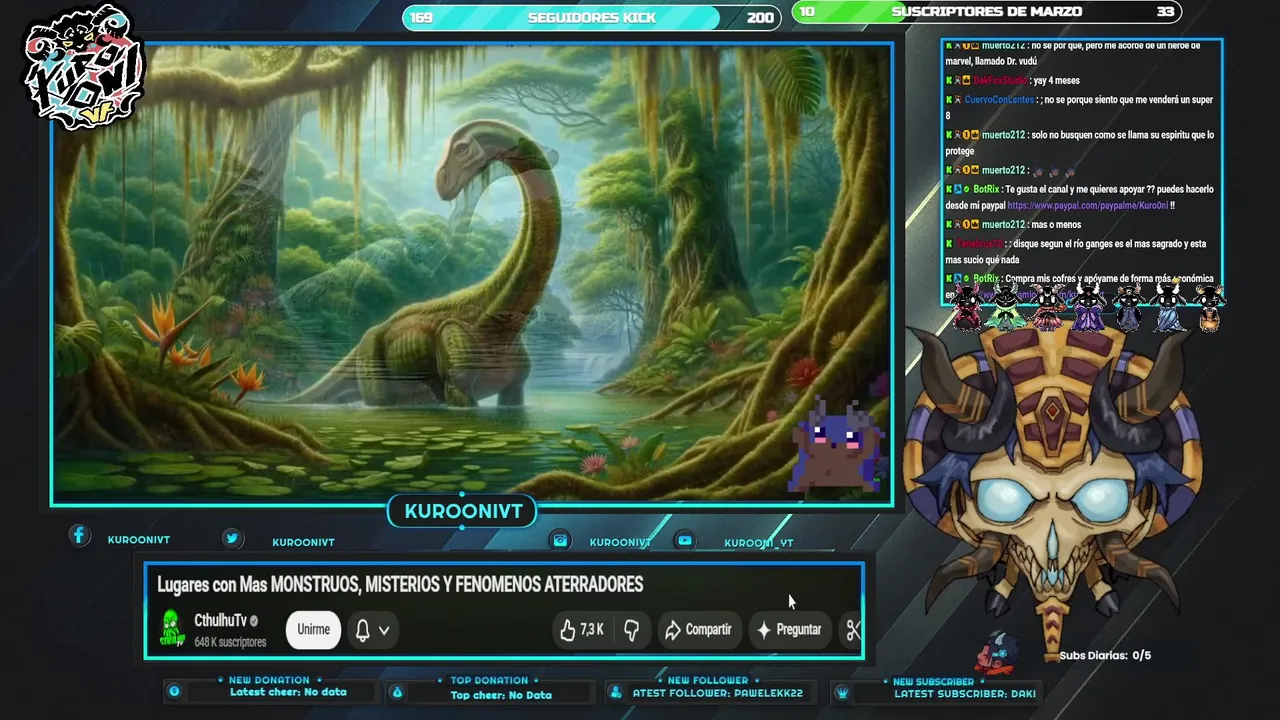Click the chat message 'yay 4 meses'
This screenshot has height=720, width=1280.
(1057, 80)
